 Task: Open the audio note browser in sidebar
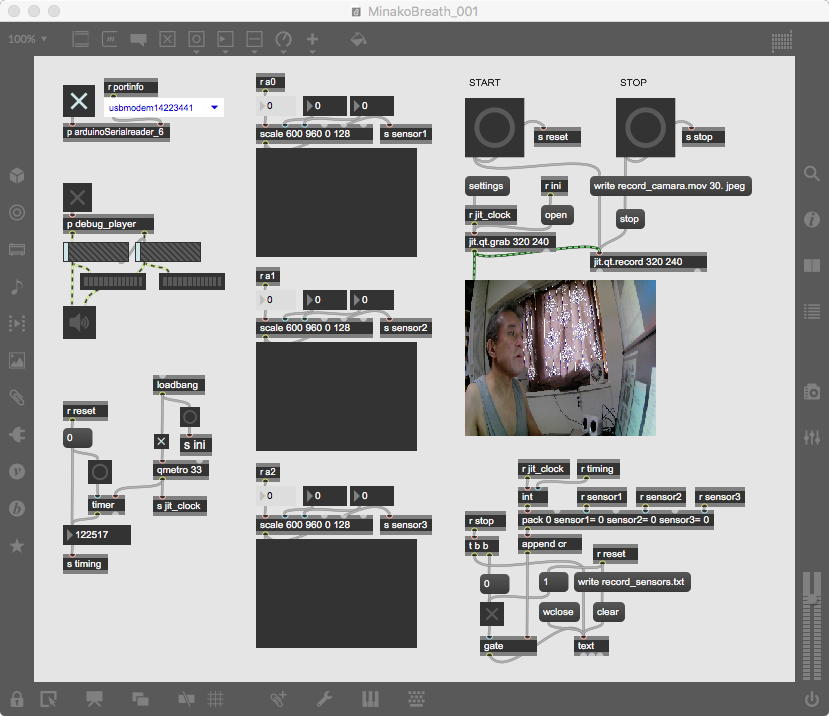tap(17, 287)
